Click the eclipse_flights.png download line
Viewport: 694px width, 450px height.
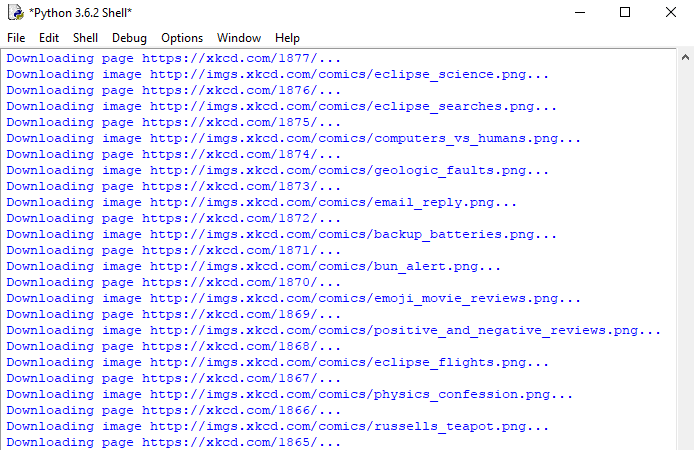[x=278, y=362]
